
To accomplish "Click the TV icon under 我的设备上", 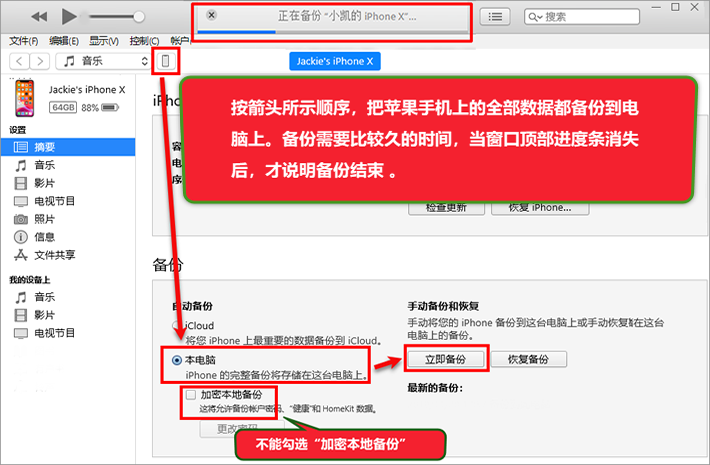I will (x=21, y=334).
